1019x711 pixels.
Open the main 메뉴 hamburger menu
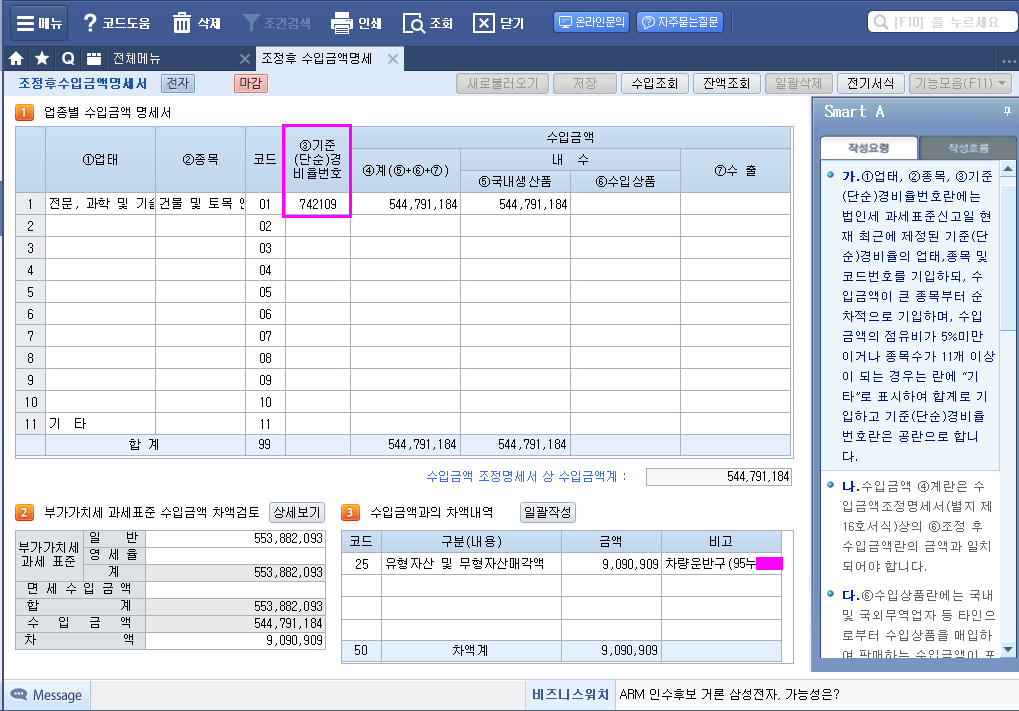click(x=38, y=23)
